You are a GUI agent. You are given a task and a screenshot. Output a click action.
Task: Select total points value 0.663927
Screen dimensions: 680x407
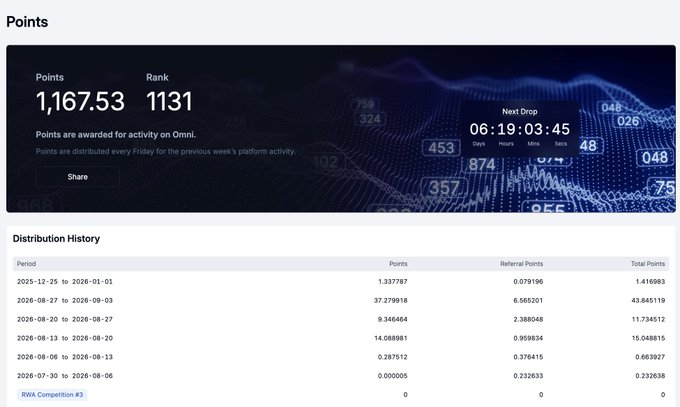[x=650, y=357]
